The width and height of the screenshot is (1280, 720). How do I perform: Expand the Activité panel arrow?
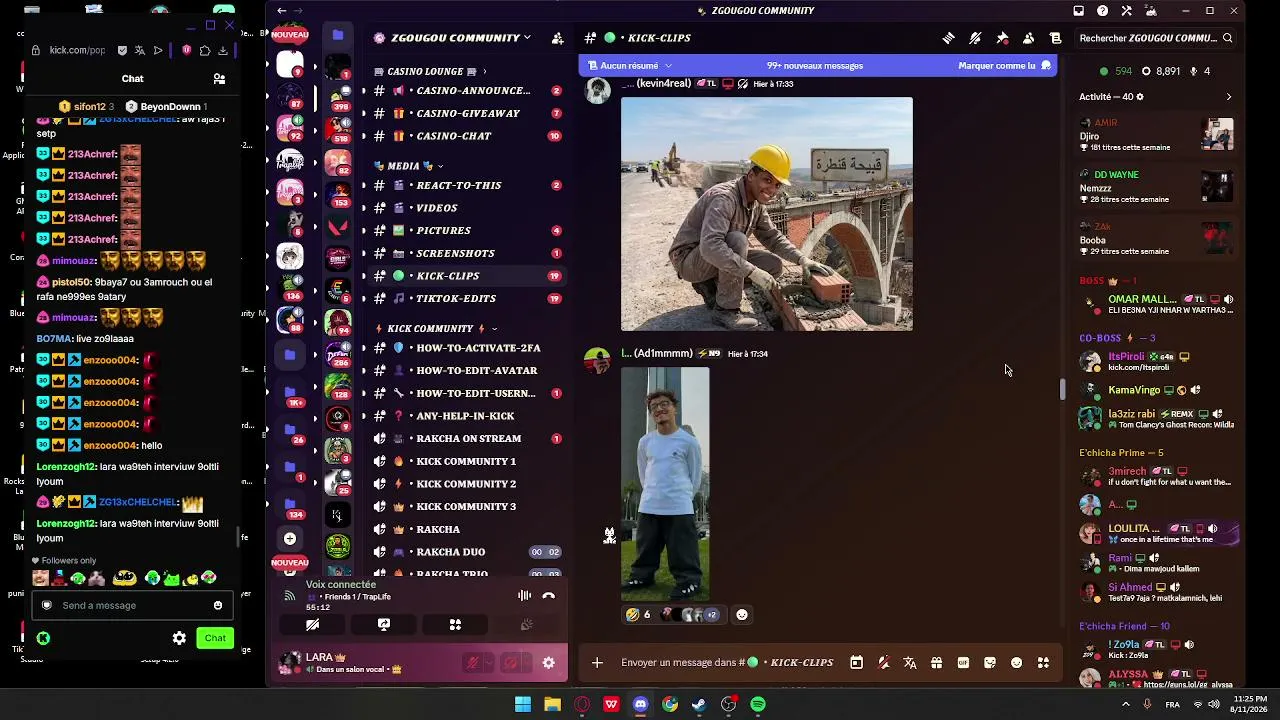[x=1229, y=97]
